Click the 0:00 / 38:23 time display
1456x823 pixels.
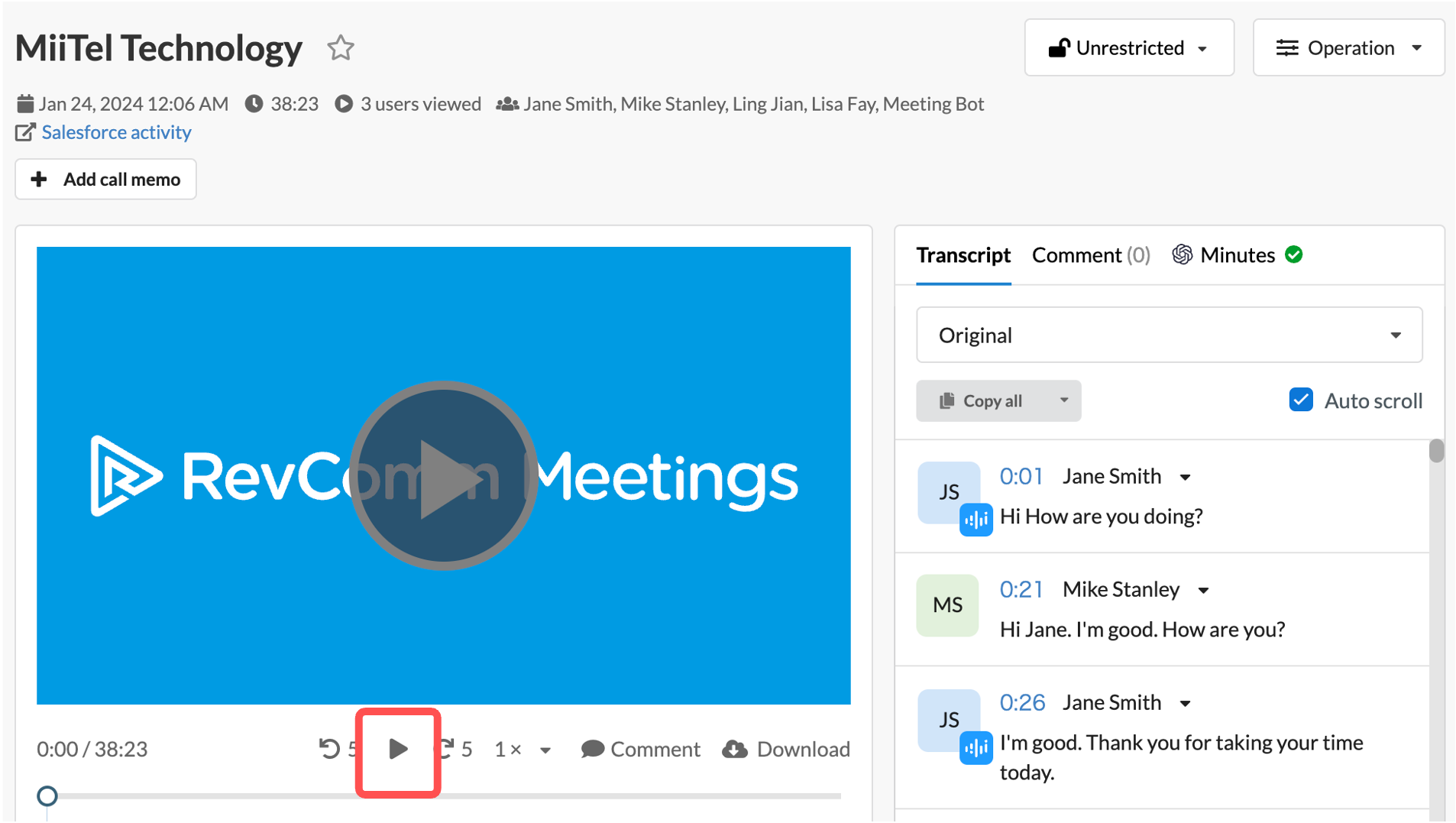(x=92, y=750)
